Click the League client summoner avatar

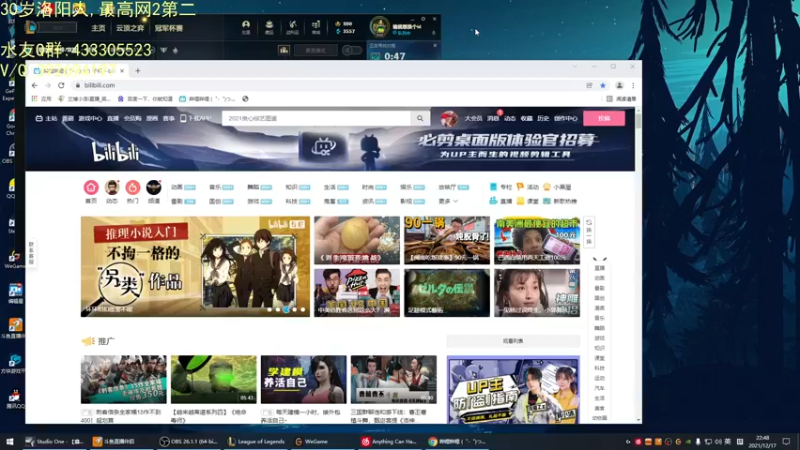coord(380,27)
